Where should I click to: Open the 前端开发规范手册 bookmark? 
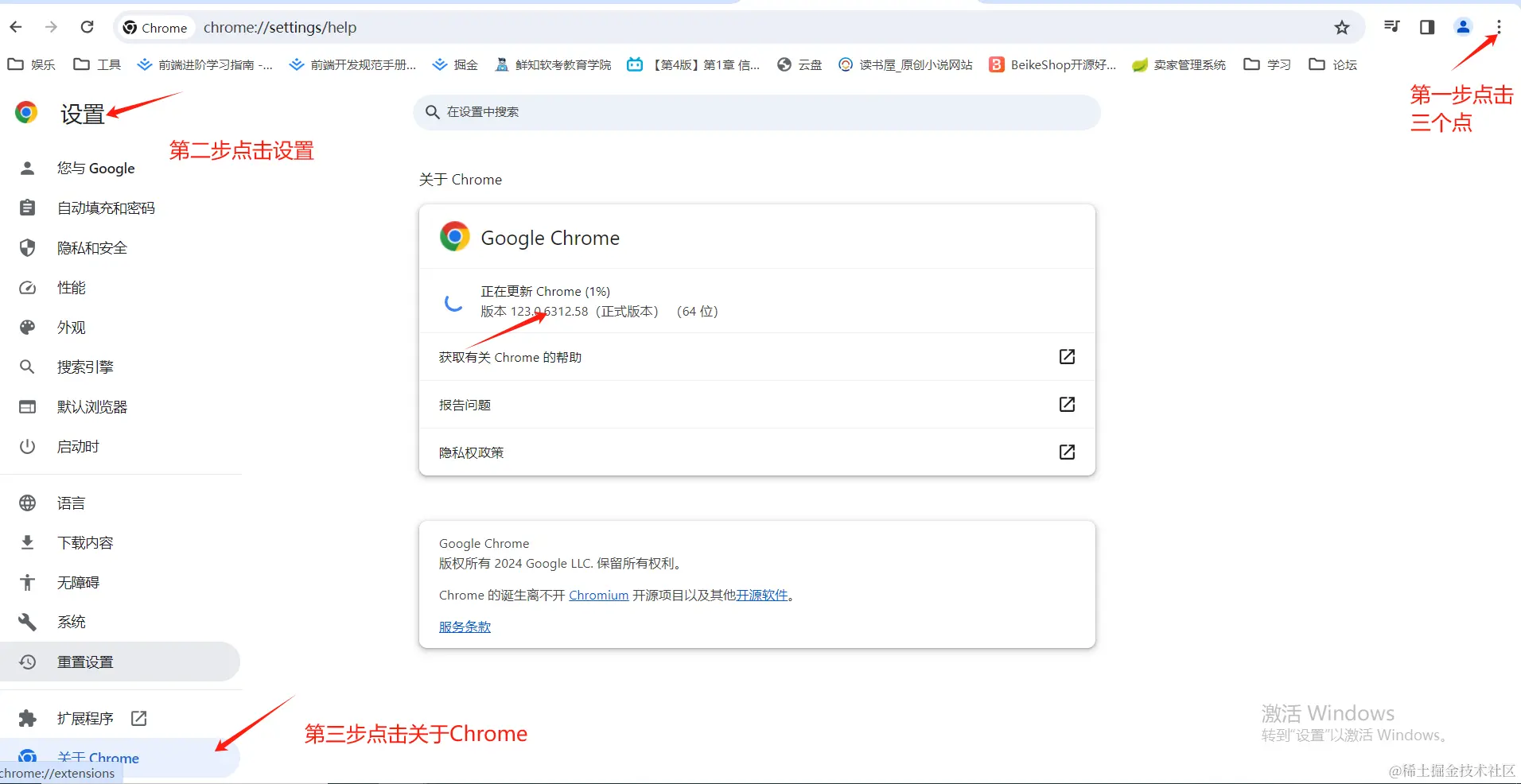tap(352, 64)
